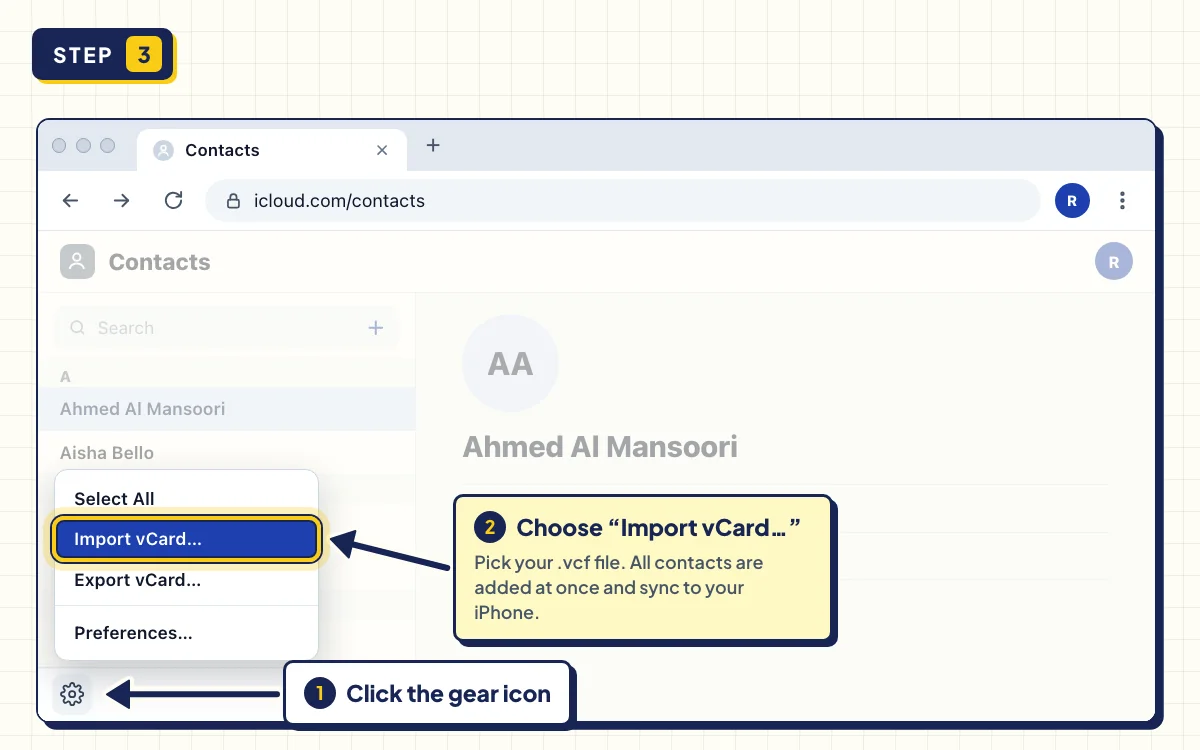Image resolution: width=1200 pixels, height=750 pixels.
Task: Open browser profile avatar R in toolbar
Action: pos(1072,201)
